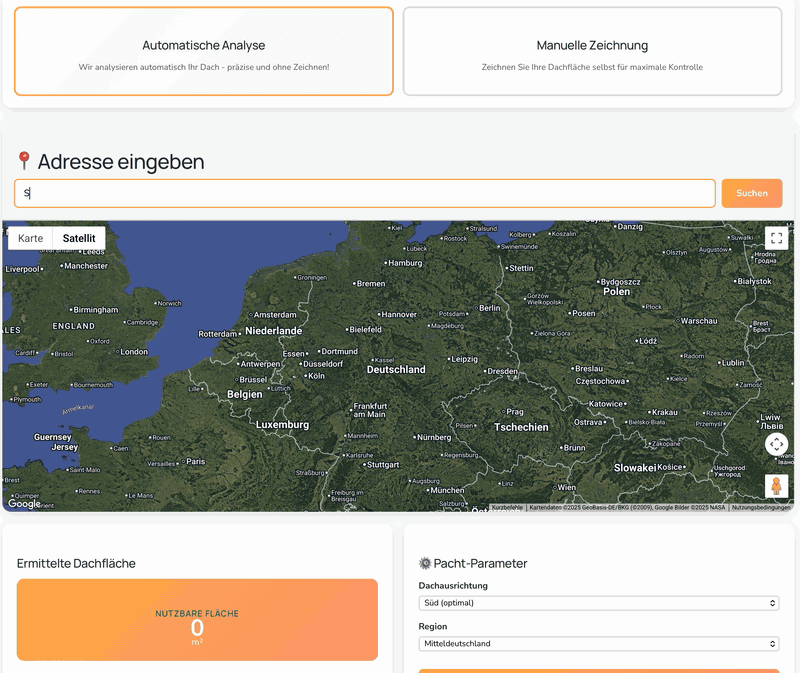Image resolution: width=800 pixels, height=673 pixels.
Task: Click the Köln label on the map
Action: [316, 376]
